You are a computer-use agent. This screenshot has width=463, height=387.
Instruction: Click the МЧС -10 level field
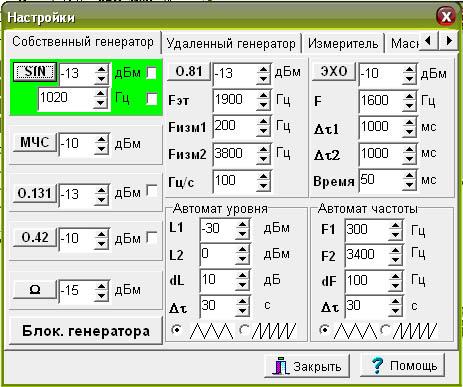pos(77,144)
